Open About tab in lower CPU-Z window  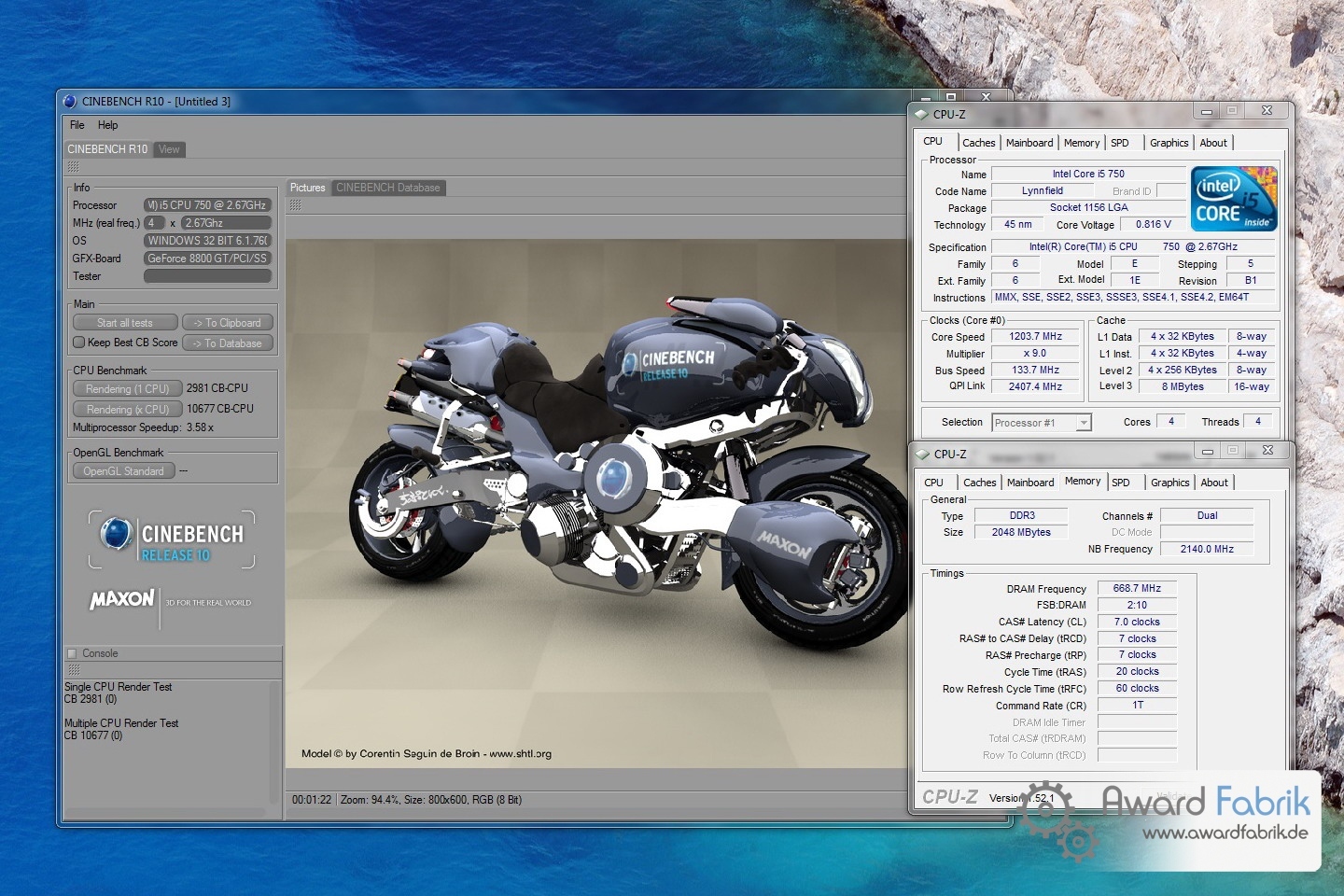[1214, 483]
